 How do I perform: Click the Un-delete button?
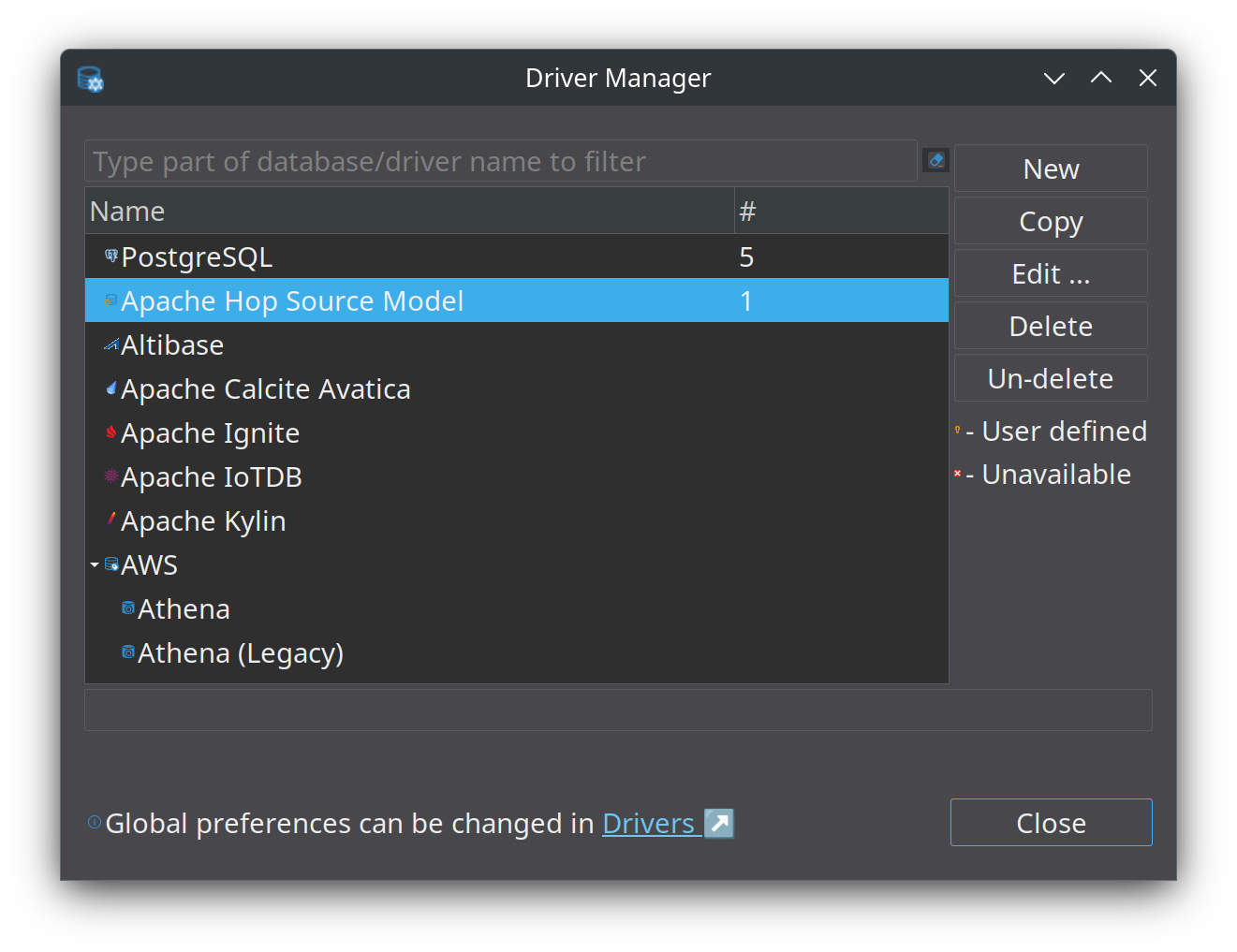click(1051, 378)
